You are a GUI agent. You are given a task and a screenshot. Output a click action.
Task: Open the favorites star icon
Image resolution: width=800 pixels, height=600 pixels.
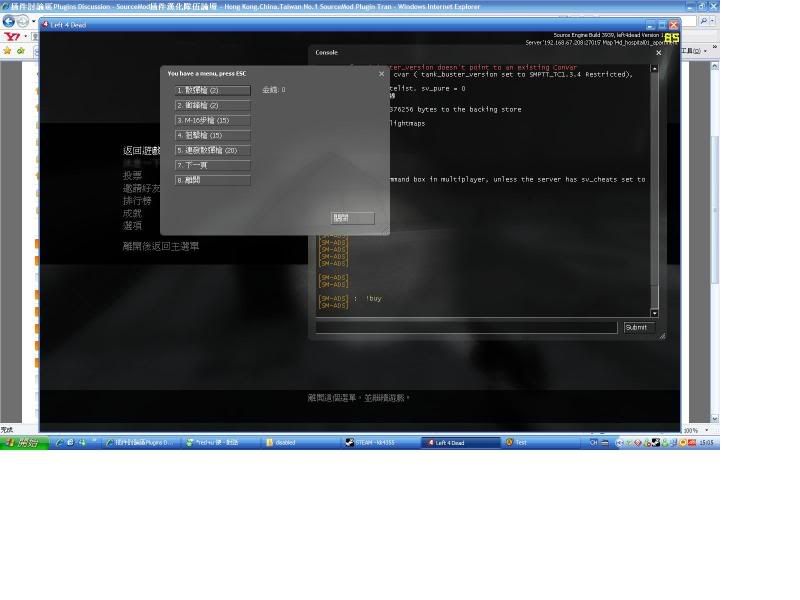(x=8, y=50)
